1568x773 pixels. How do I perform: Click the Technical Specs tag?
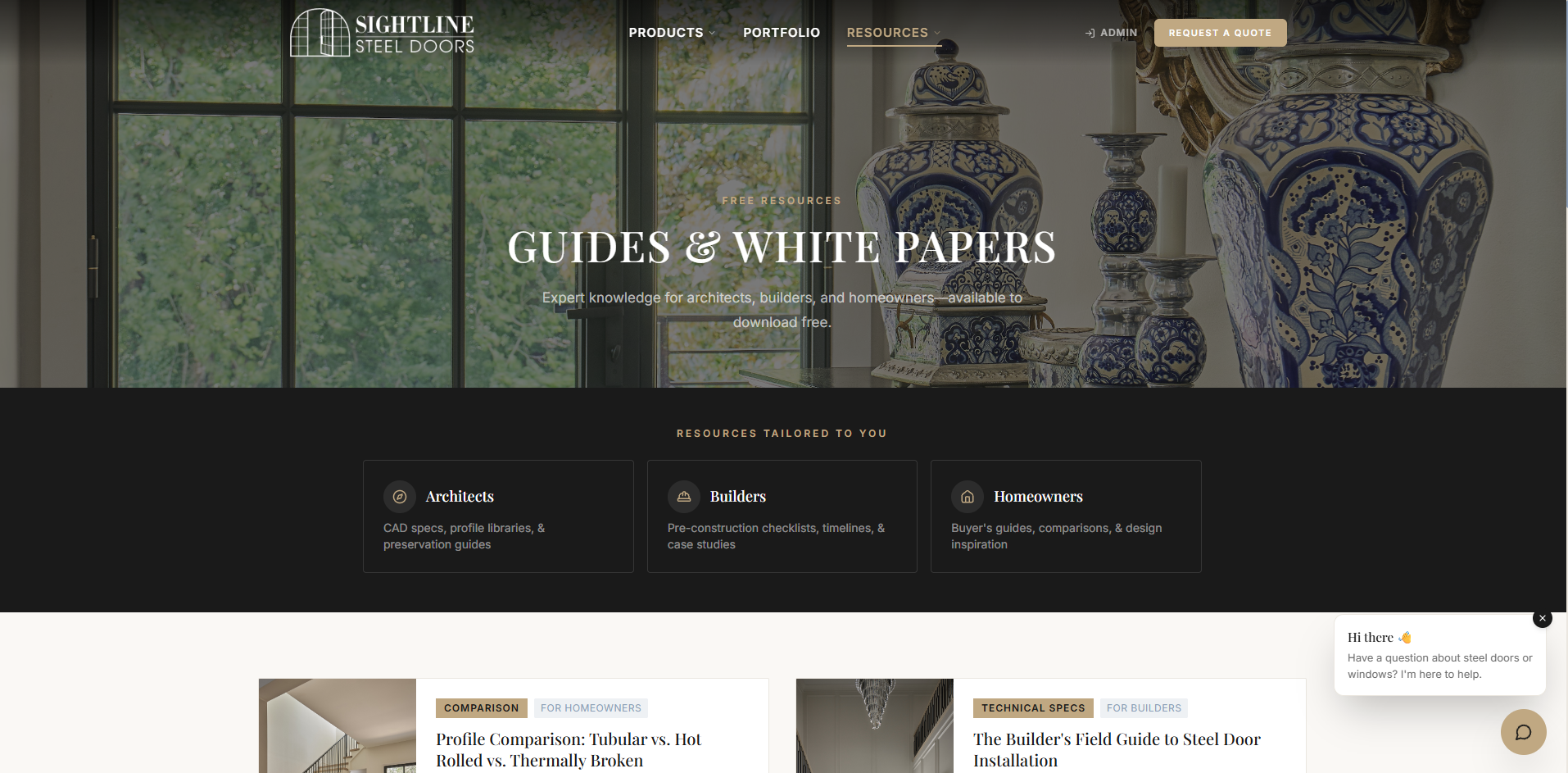point(1033,708)
